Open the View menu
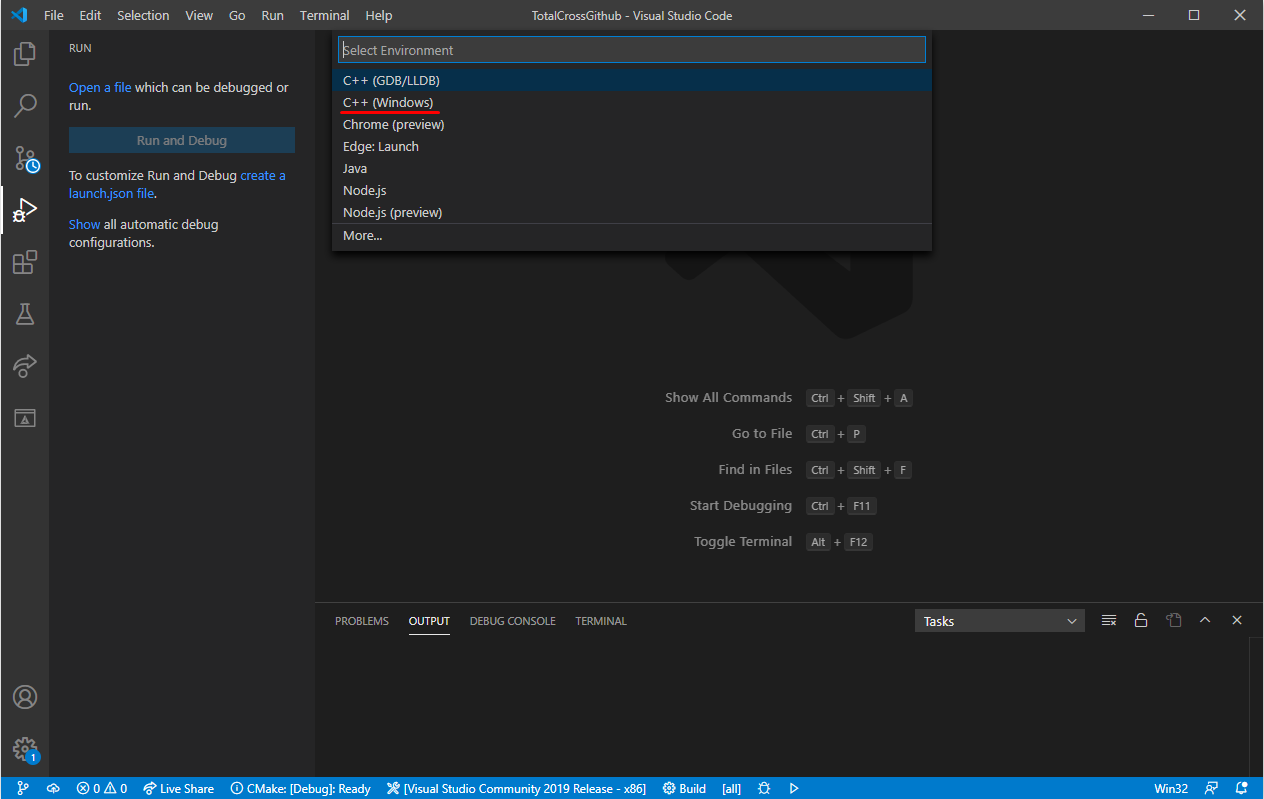Image resolution: width=1264 pixels, height=799 pixels. tap(199, 15)
